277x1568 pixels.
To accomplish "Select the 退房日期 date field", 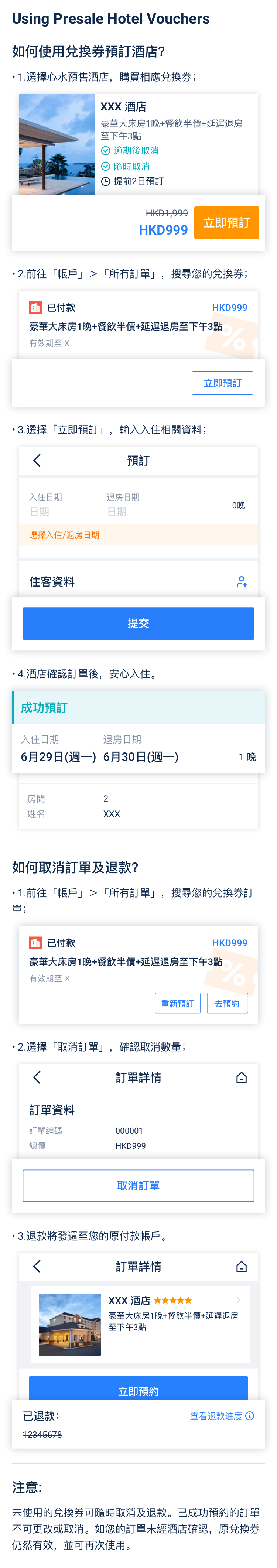I will [x=123, y=505].
